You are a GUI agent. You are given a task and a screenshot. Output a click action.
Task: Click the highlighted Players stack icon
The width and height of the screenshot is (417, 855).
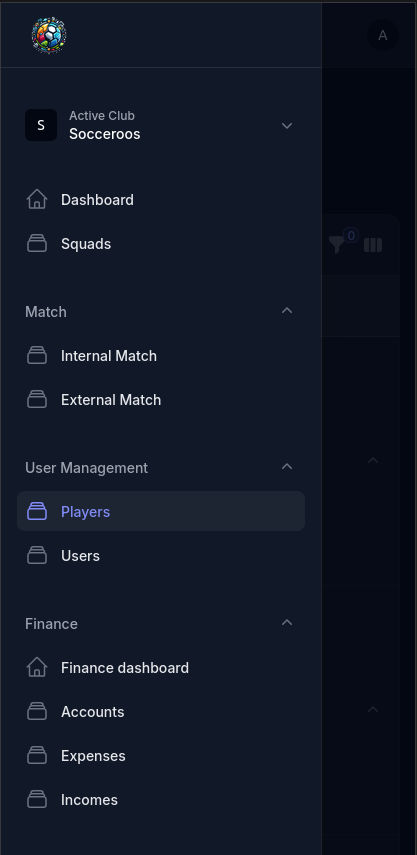[37, 511]
